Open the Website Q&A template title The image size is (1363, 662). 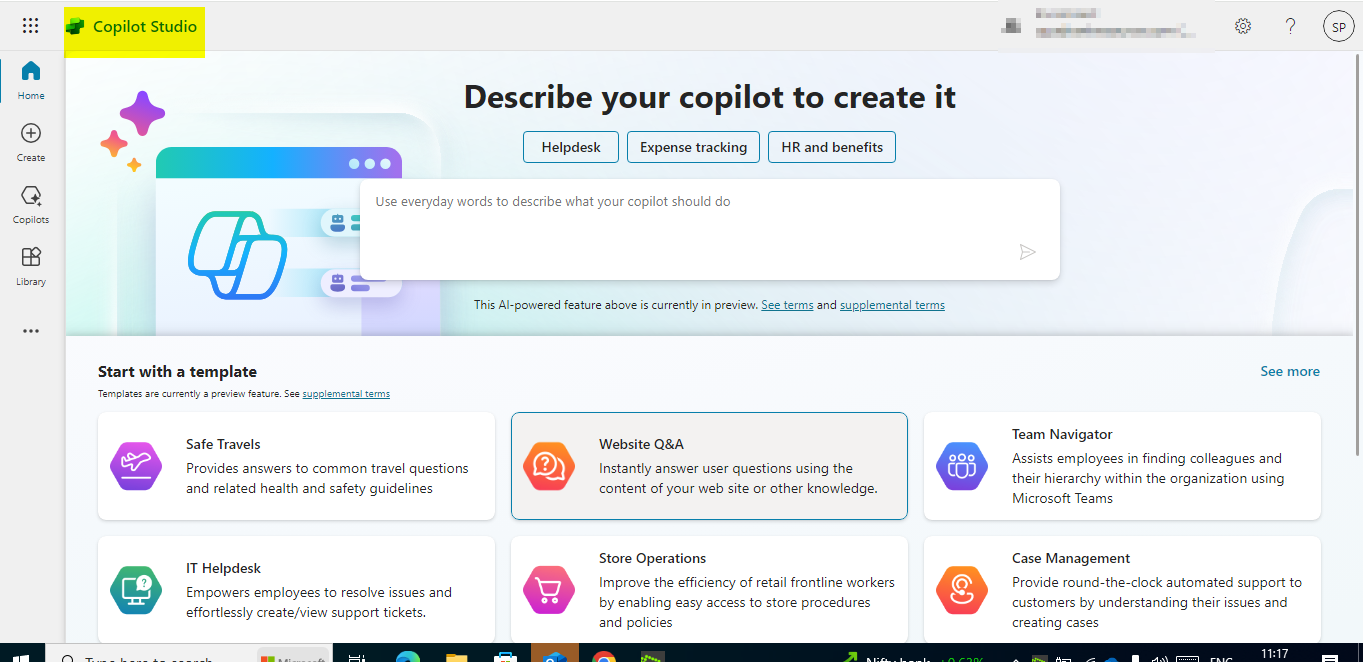tap(641, 444)
